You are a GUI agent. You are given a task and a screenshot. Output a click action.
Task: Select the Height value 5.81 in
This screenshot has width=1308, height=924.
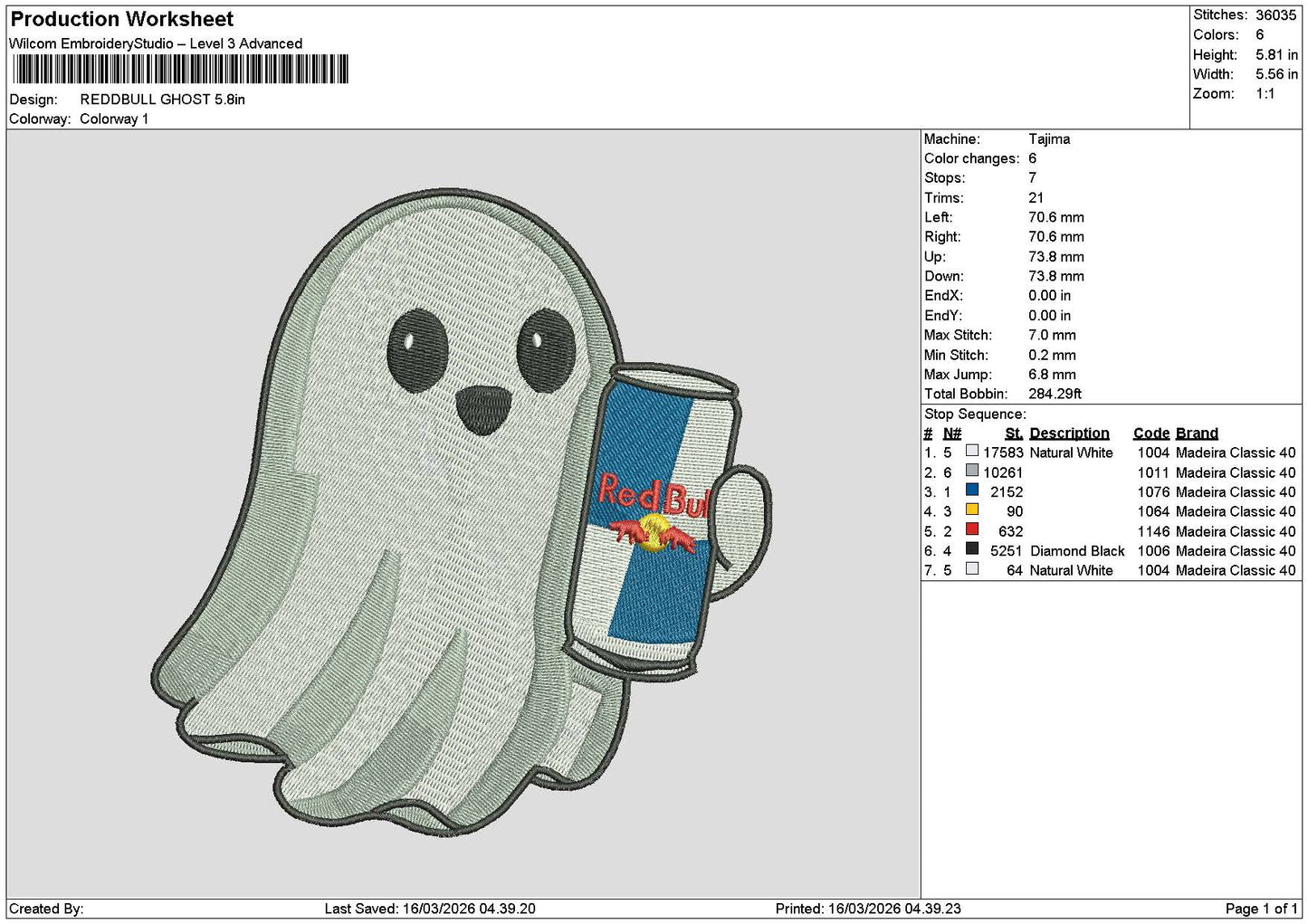click(x=1276, y=54)
